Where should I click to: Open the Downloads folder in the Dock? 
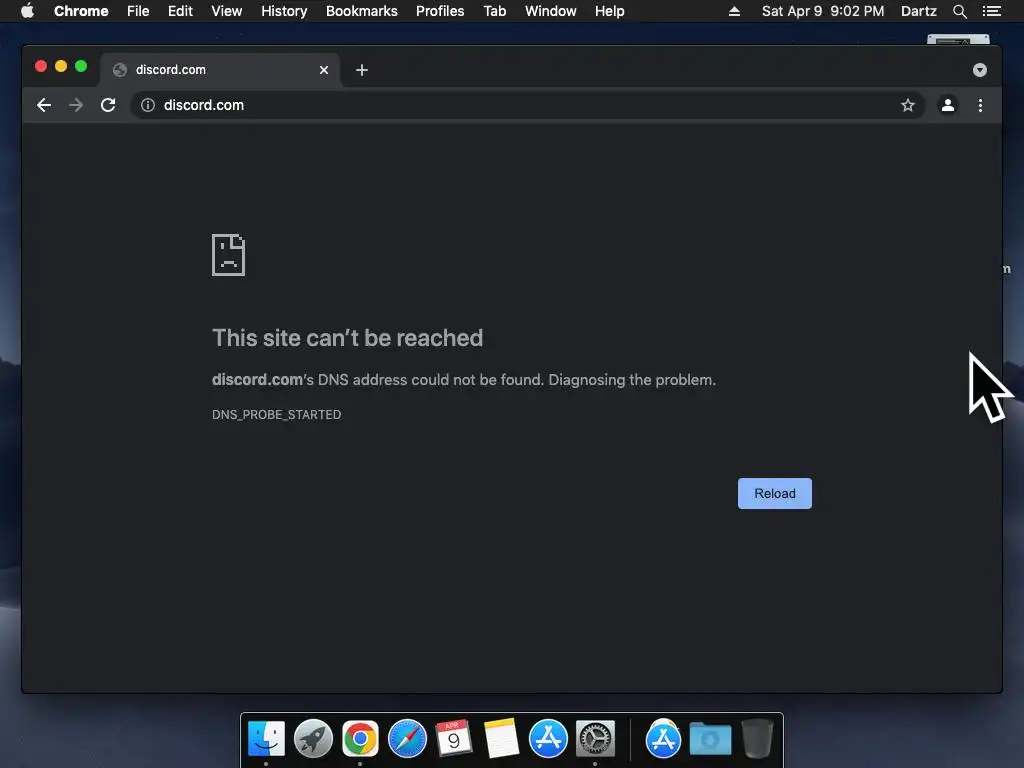pos(711,739)
